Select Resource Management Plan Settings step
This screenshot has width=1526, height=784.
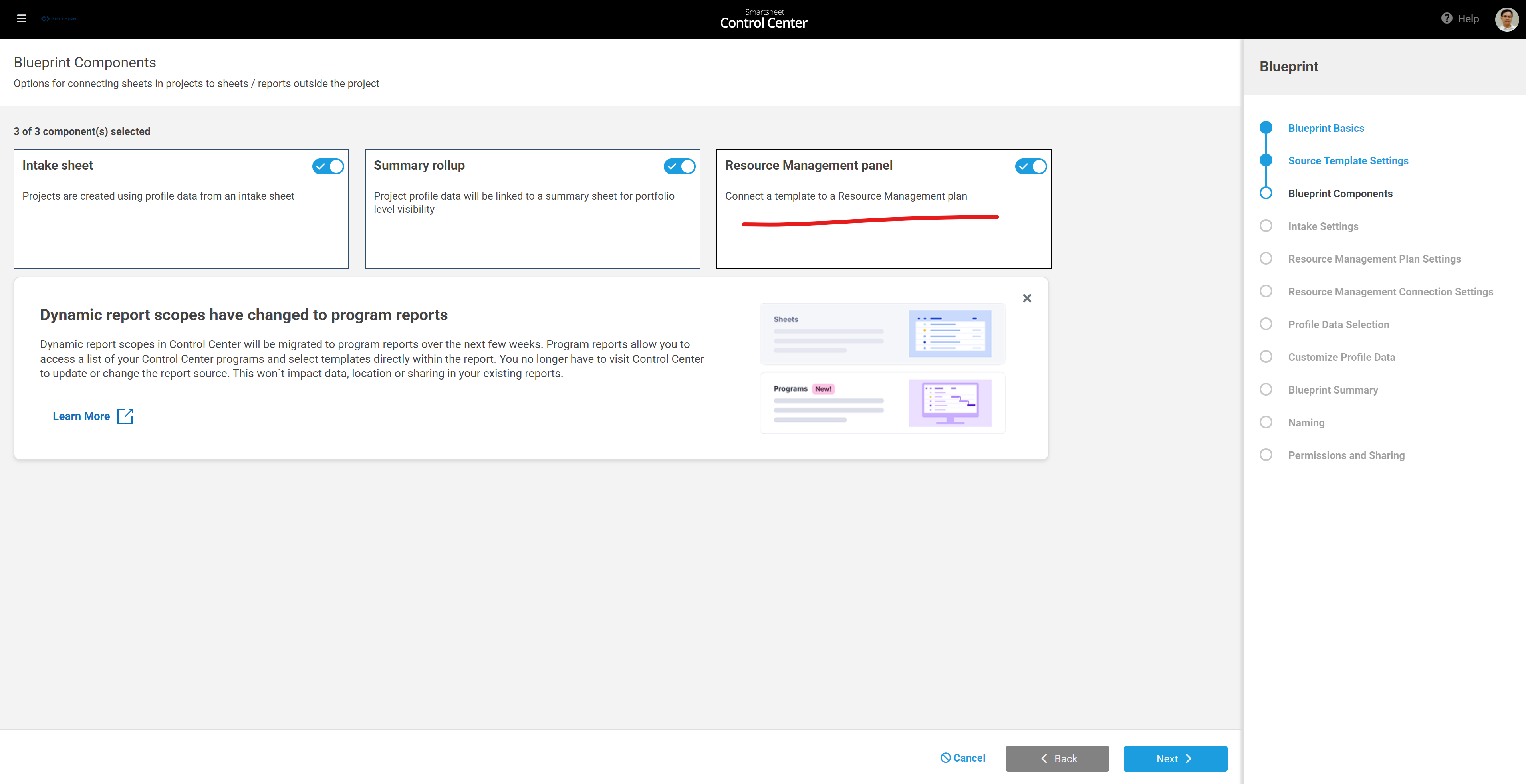(x=1374, y=259)
